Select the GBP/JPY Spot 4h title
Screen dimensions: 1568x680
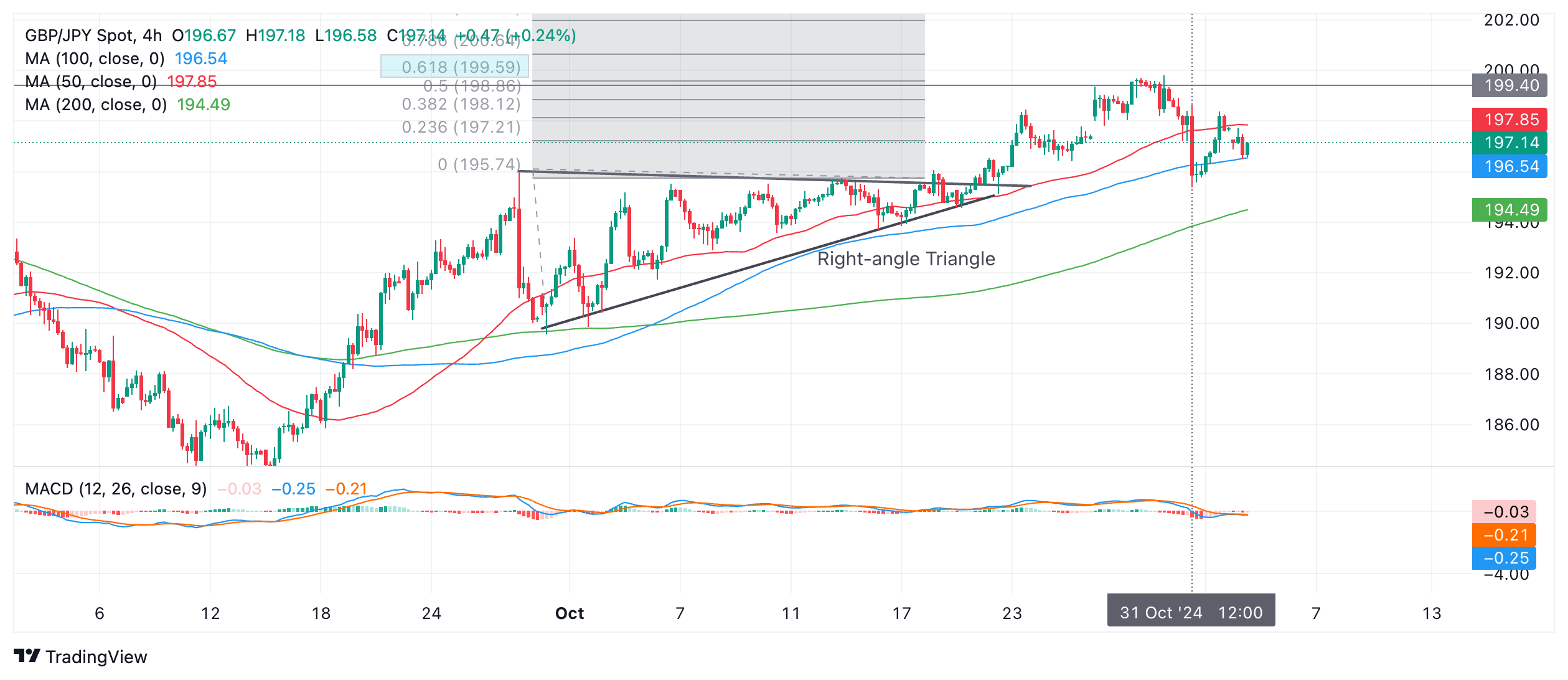click(x=93, y=35)
